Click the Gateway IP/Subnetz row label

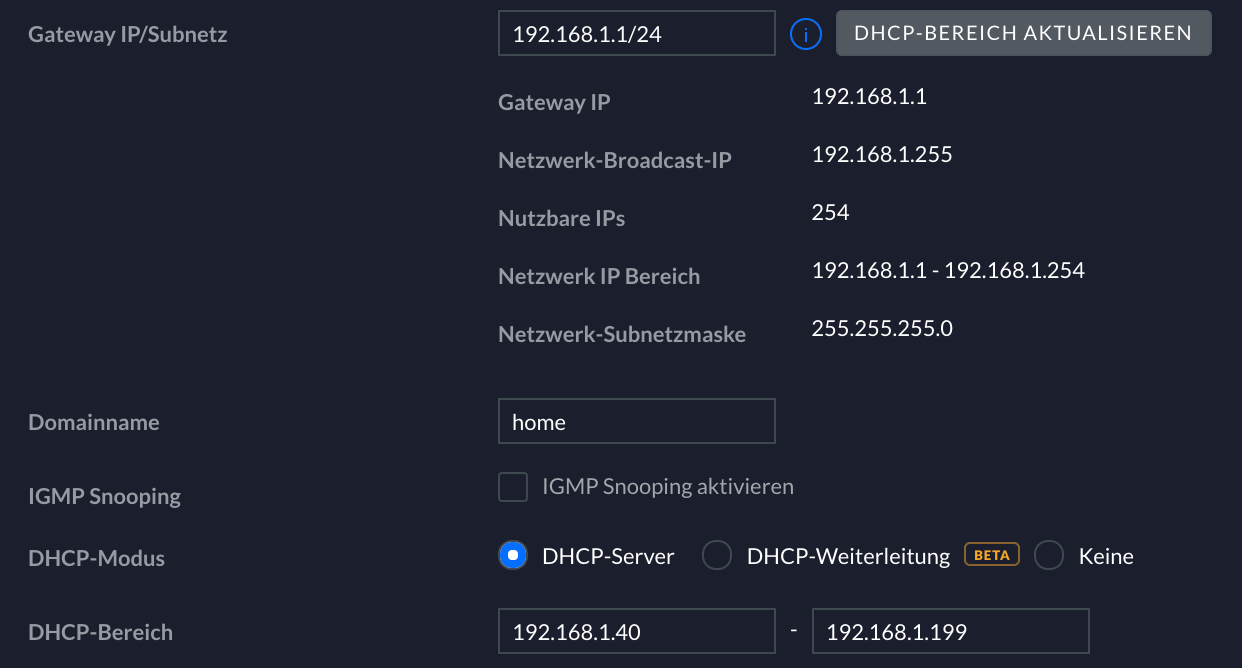pyautogui.click(x=128, y=35)
